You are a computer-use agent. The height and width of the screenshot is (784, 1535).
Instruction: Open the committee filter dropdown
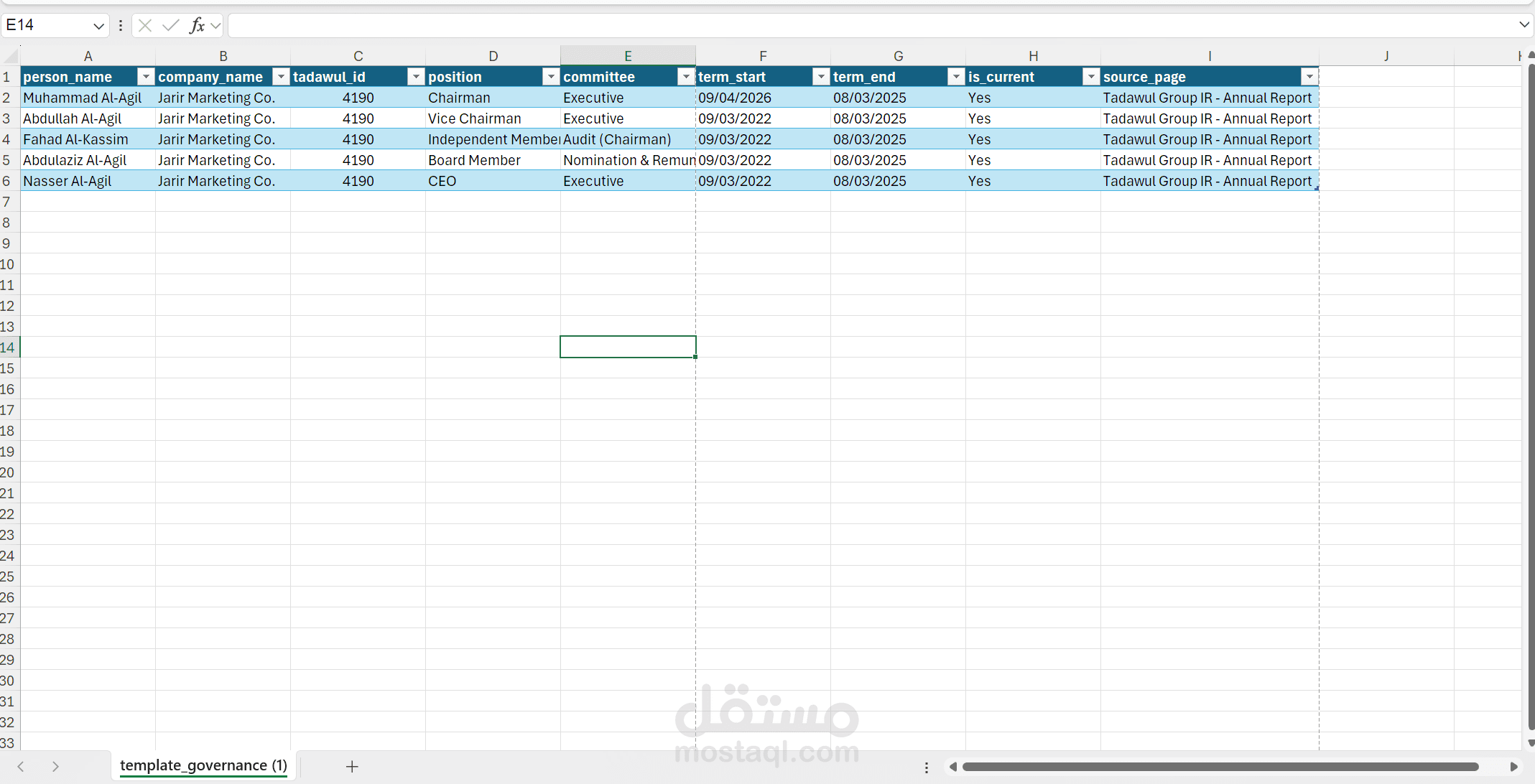pyautogui.click(x=686, y=77)
